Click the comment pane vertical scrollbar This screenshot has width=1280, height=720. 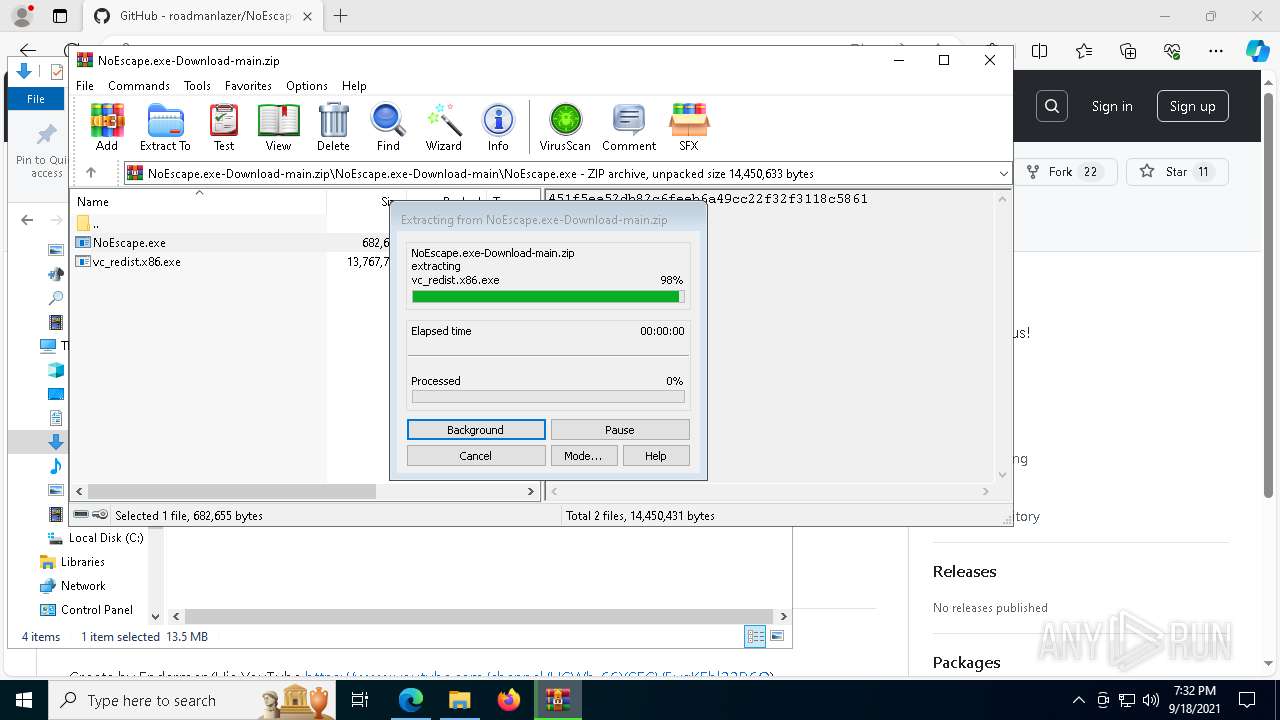click(x=1003, y=336)
